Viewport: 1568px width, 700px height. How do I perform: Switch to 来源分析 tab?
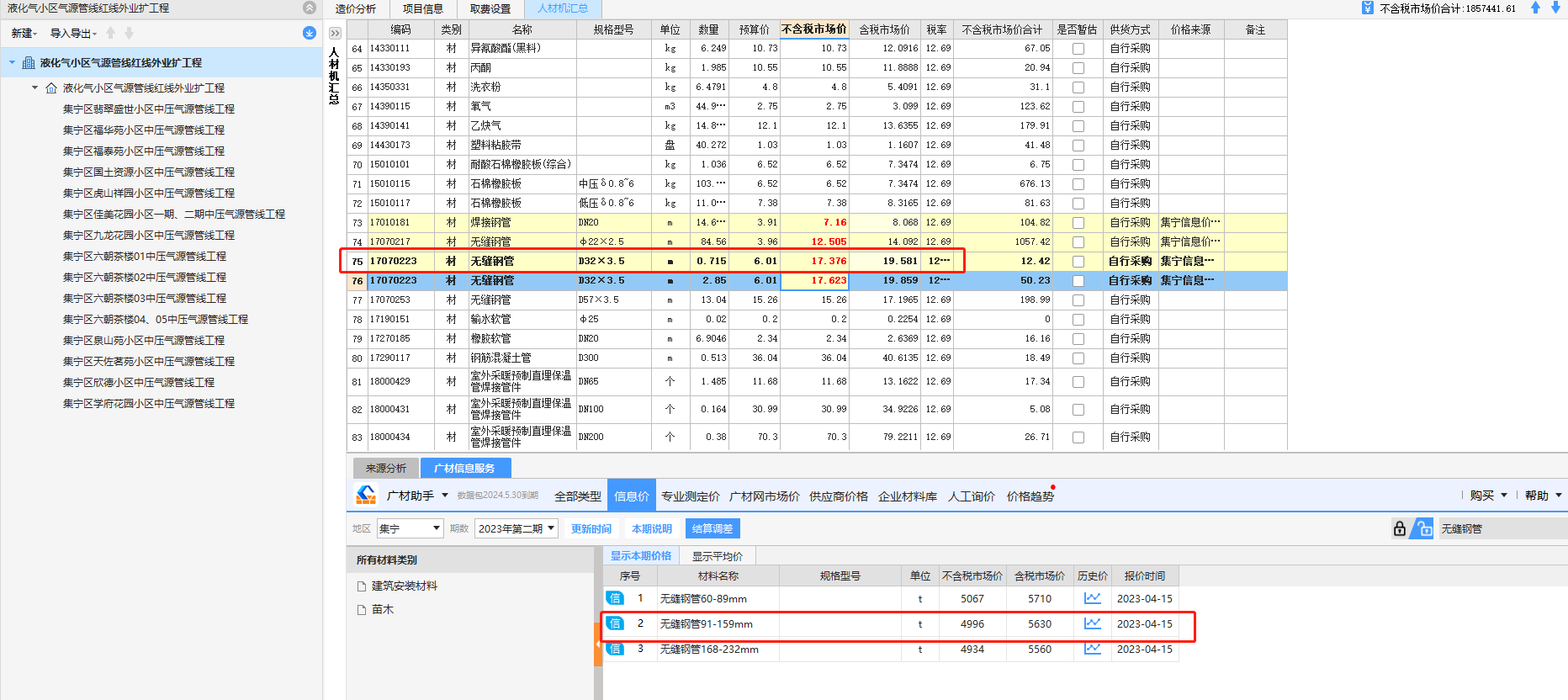click(386, 469)
